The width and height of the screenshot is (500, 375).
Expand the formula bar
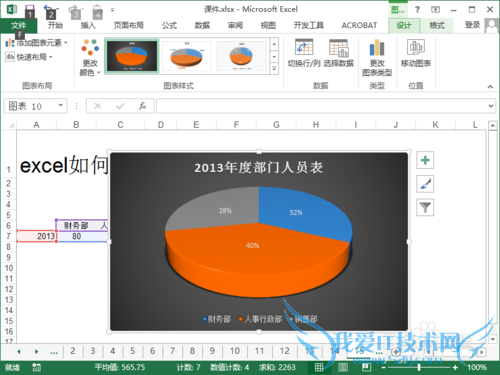point(491,106)
